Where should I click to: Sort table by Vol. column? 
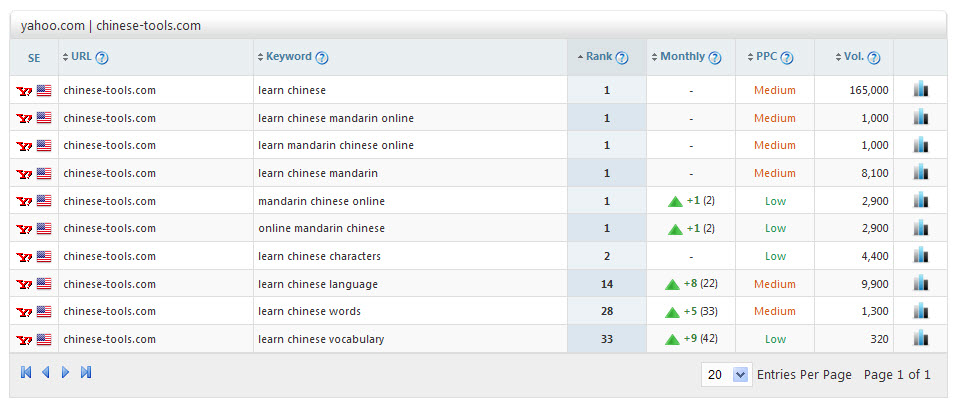tap(853, 57)
